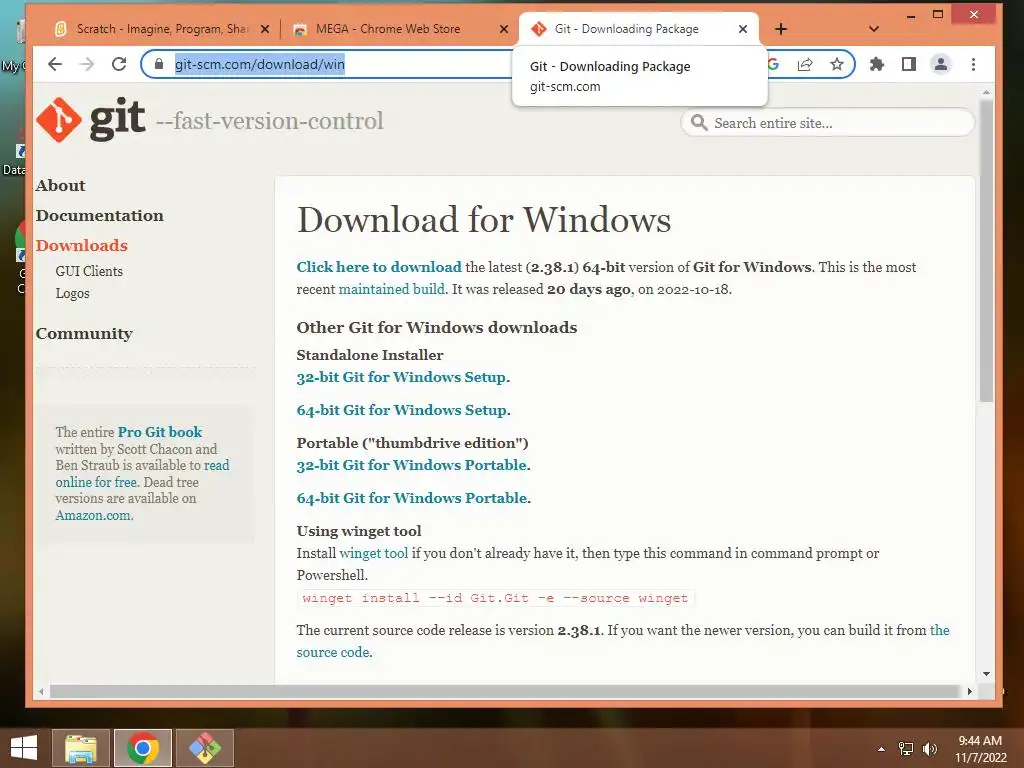The image size is (1024, 768).
Task: Go back to the previous page
Action: coord(55,64)
